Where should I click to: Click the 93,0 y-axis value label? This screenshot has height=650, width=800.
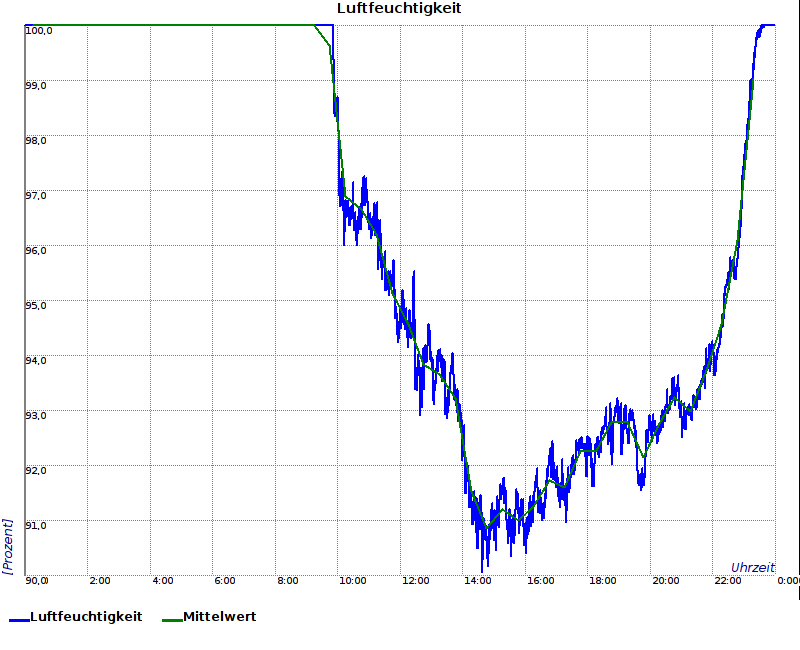point(36,414)
